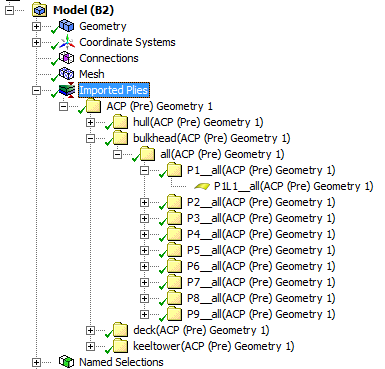Expand the P9__all folder node
Image resolution: width=385 pixels, height=369 pixels.
pyautogui.click(x=144, y=314)
